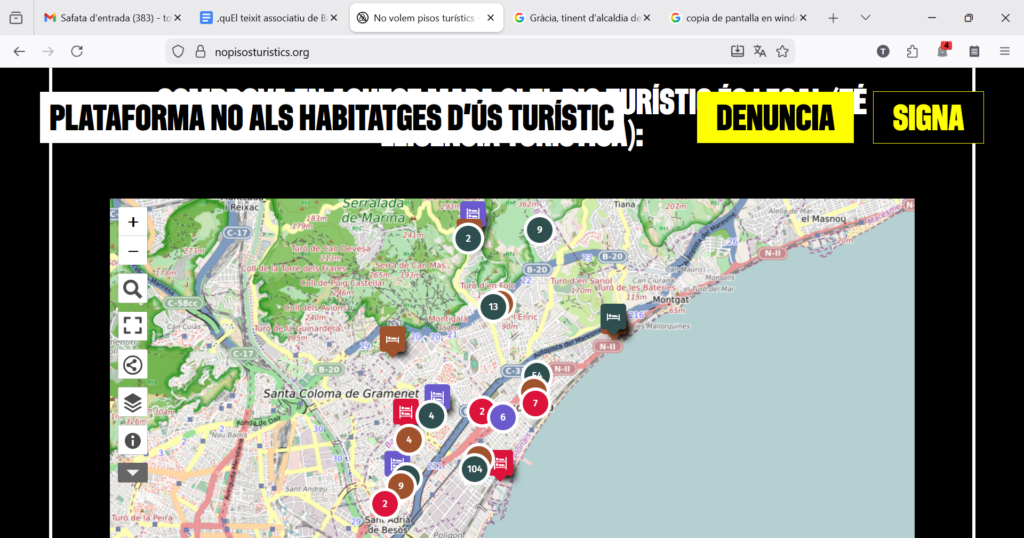Select the dark teal bed marker near Montgat
This screenshot has width=1024, height=538.
(x=613, y=318)
